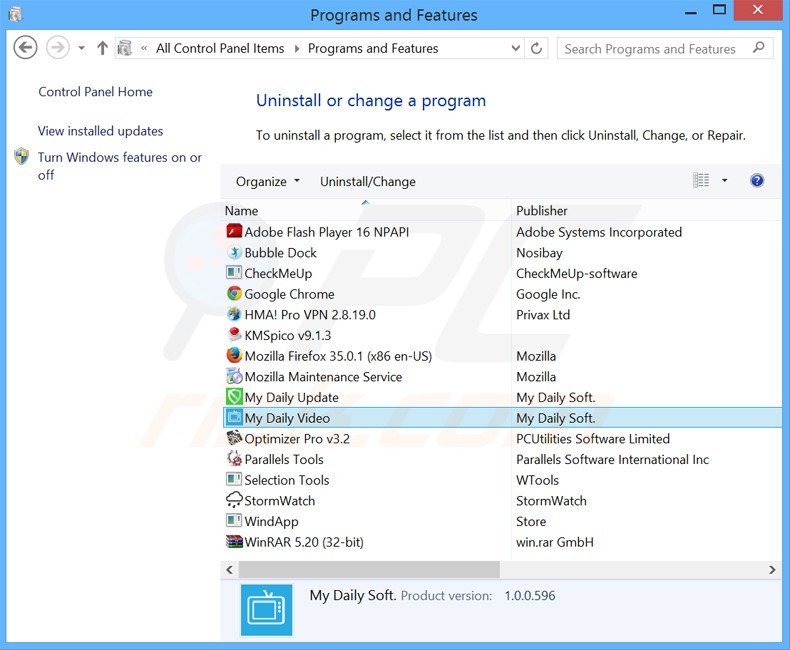Click win.rar GmbH publisher cell
This screenshot has width=790, height=650.
pos(555,542)
